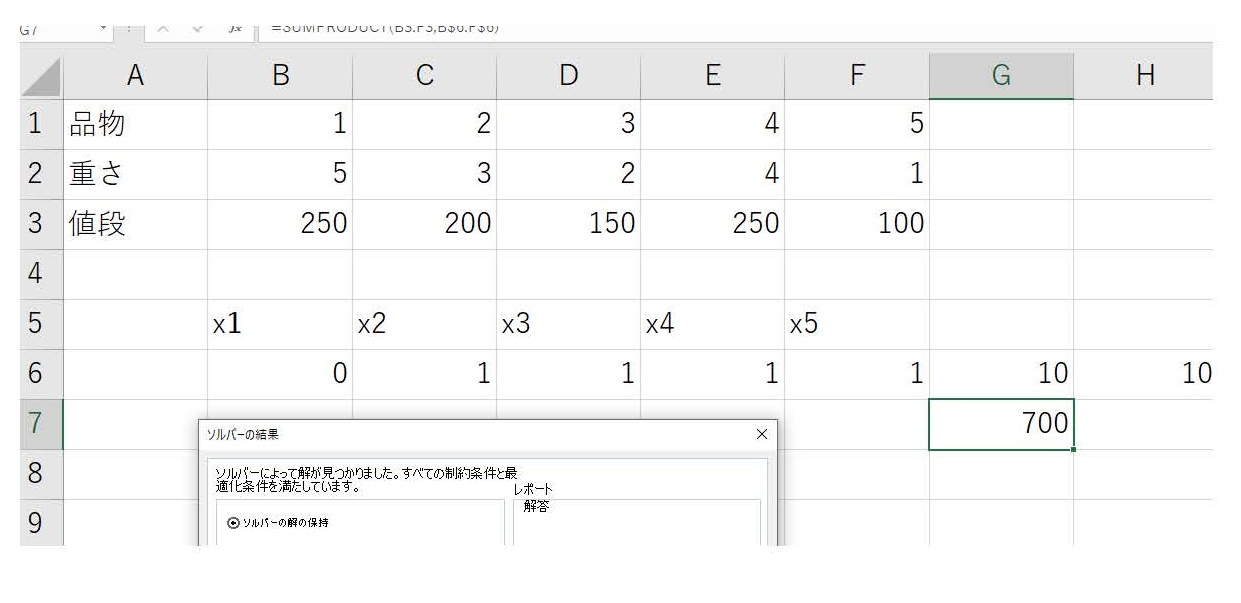Click cell B6 containing 0 under x1
The width and height of the screenshot is (1241, 603).
pos(280,374)
